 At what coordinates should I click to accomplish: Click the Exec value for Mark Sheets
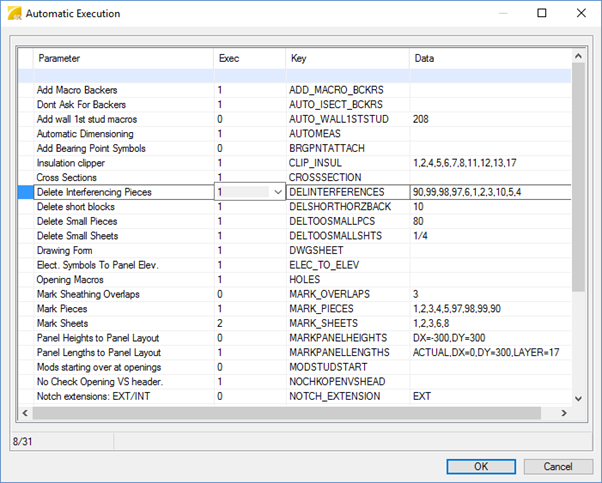coord(248,324)
